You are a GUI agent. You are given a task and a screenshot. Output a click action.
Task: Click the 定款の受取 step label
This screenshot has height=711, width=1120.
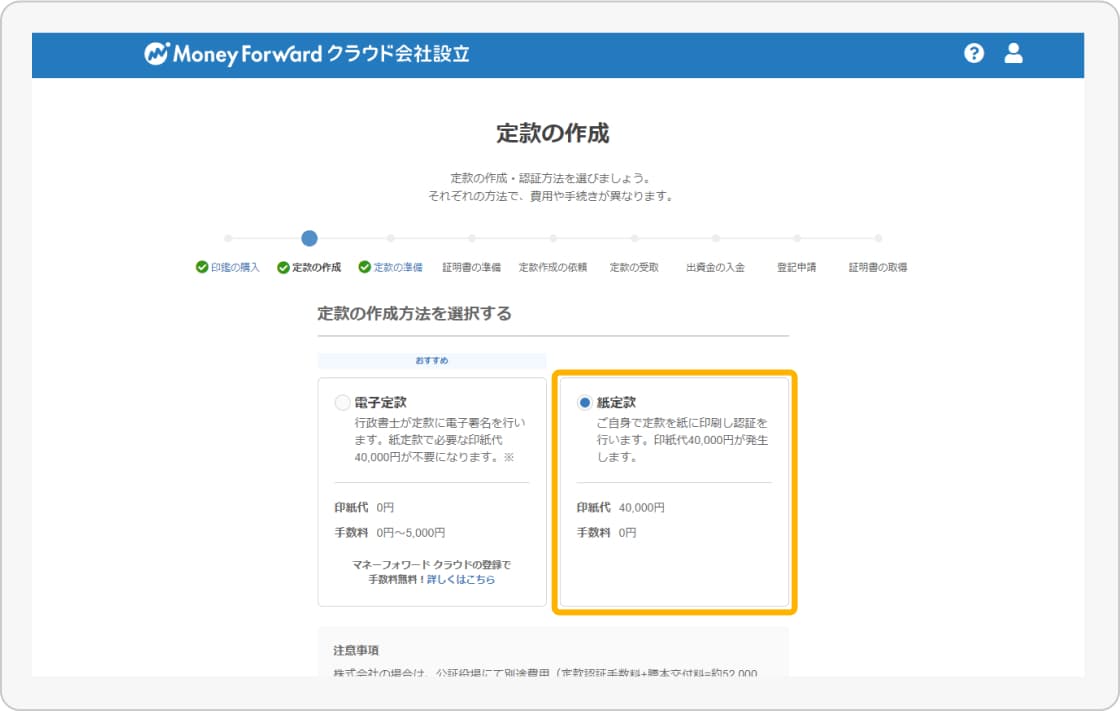(x=634, y=268)
